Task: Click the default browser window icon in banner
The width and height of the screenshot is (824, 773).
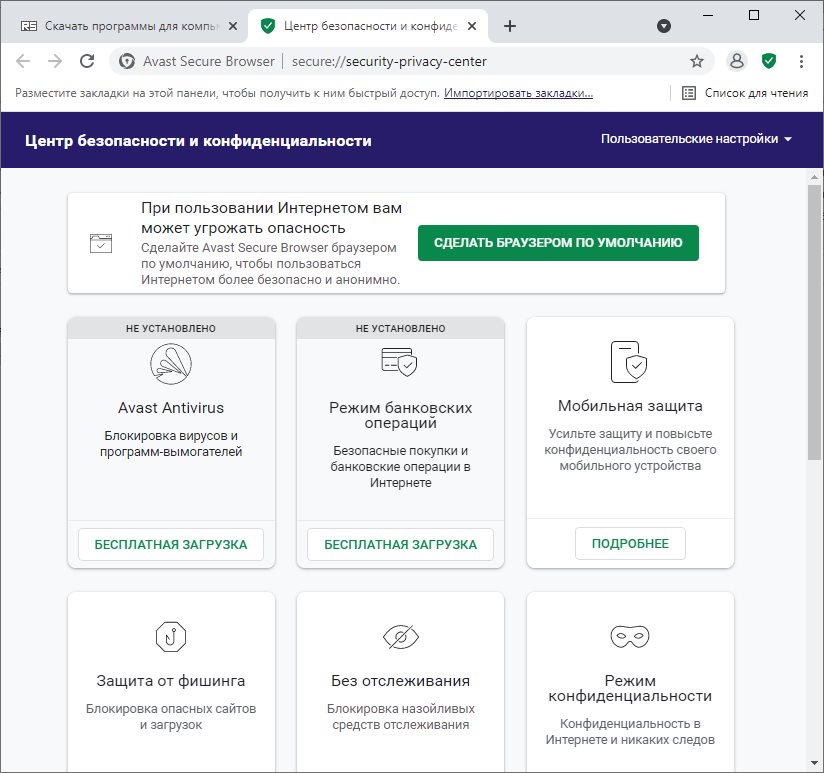Action: click(101, 243)
